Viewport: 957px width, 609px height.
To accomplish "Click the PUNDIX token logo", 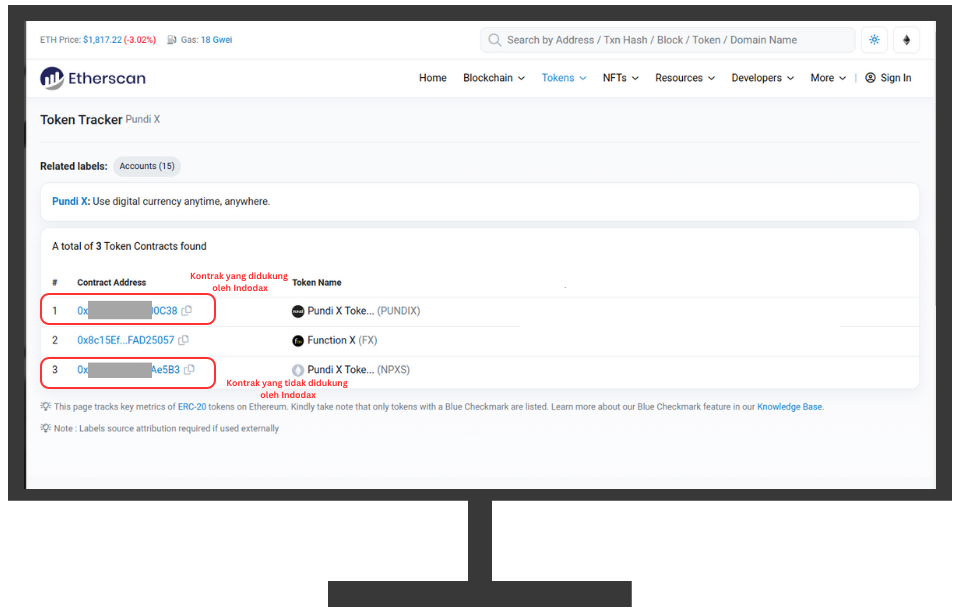I will point(298,311).
